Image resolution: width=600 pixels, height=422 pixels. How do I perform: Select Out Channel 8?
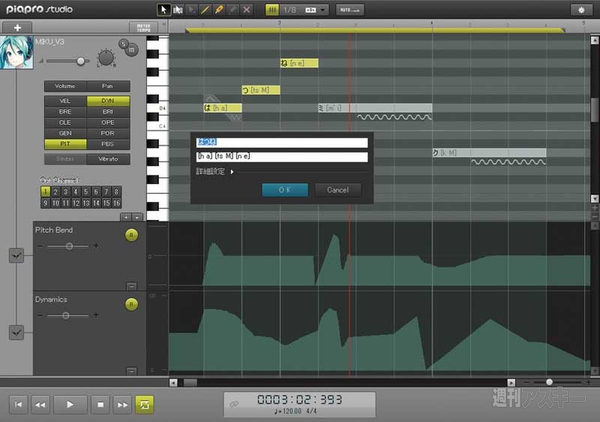116,192
